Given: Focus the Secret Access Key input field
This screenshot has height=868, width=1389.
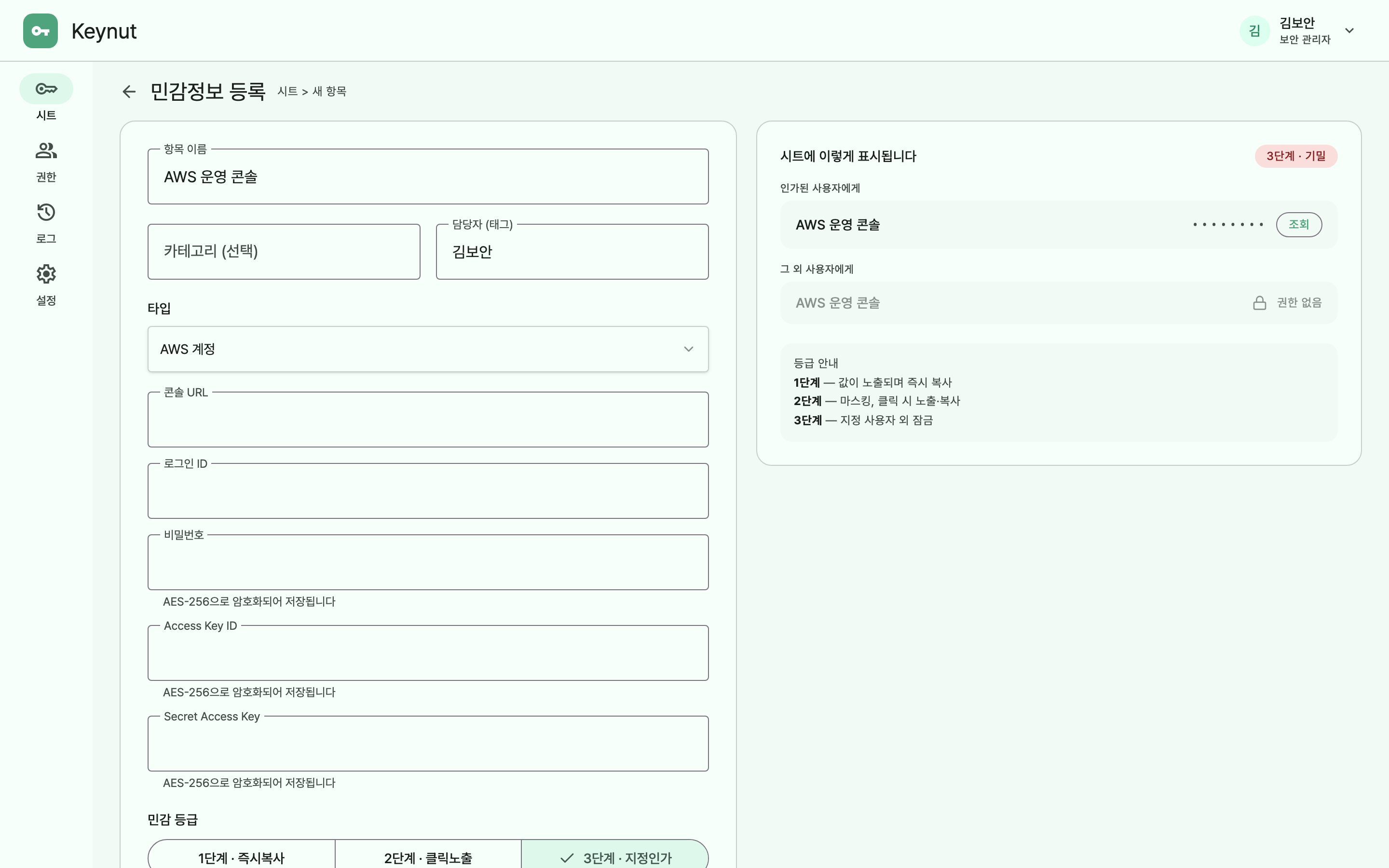Looking at the screenshot, I should click(428, 744).
